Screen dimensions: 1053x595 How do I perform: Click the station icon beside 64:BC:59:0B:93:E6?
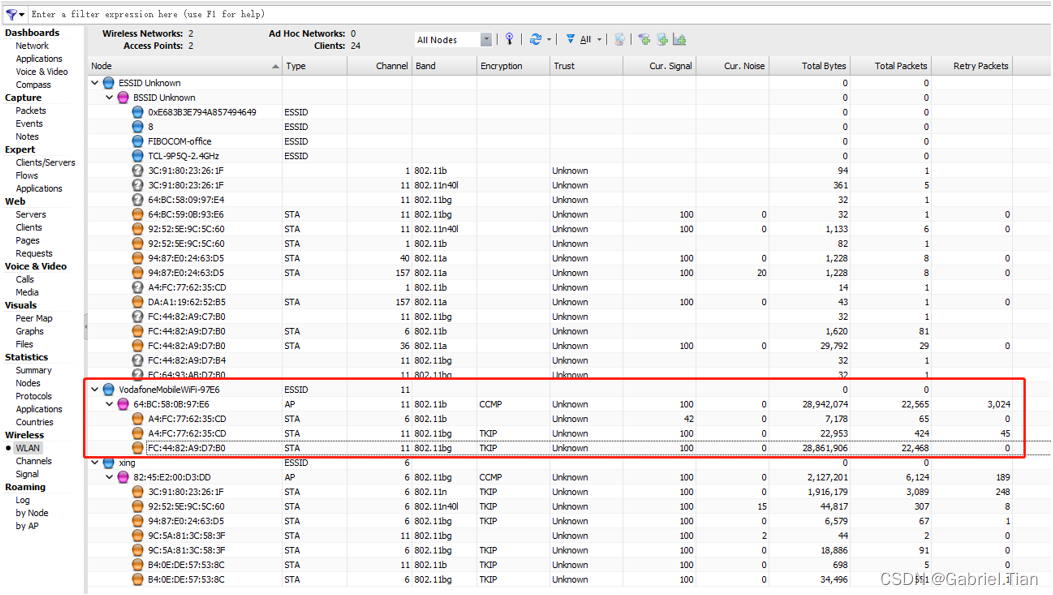(x=138, y=215)
